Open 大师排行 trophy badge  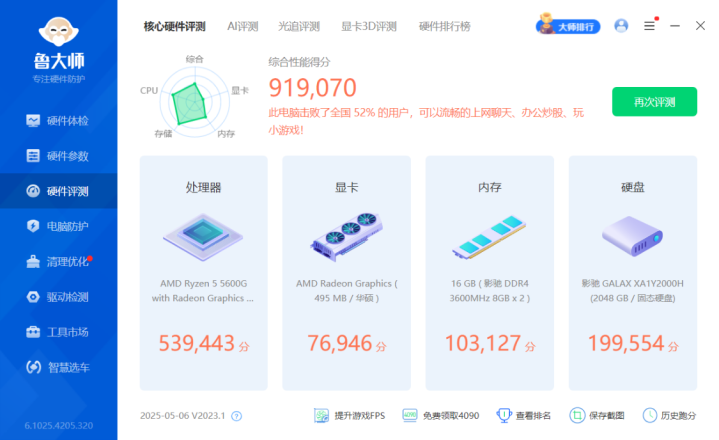568,25
